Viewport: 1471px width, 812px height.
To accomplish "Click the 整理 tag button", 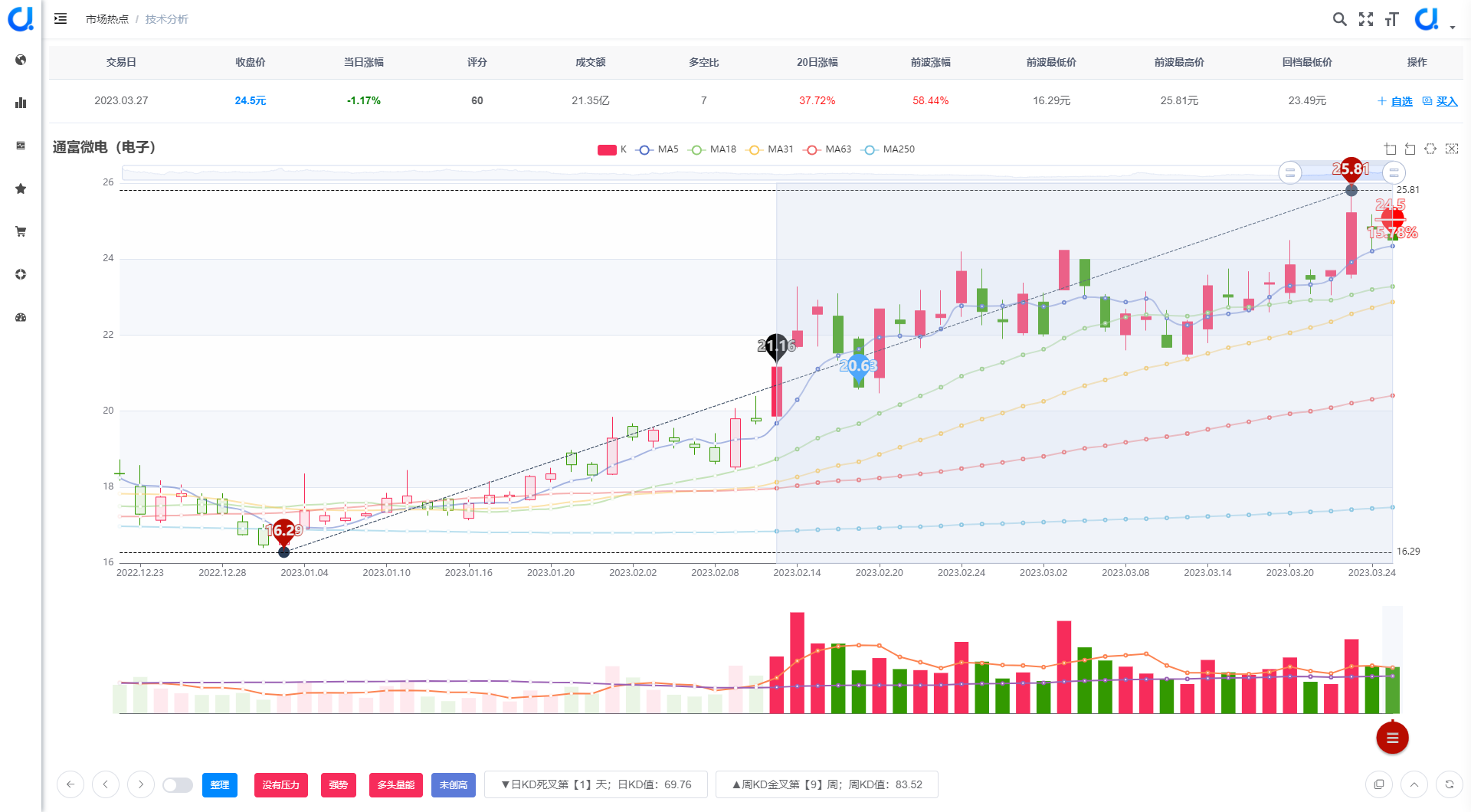I will [x=220, y=785].
